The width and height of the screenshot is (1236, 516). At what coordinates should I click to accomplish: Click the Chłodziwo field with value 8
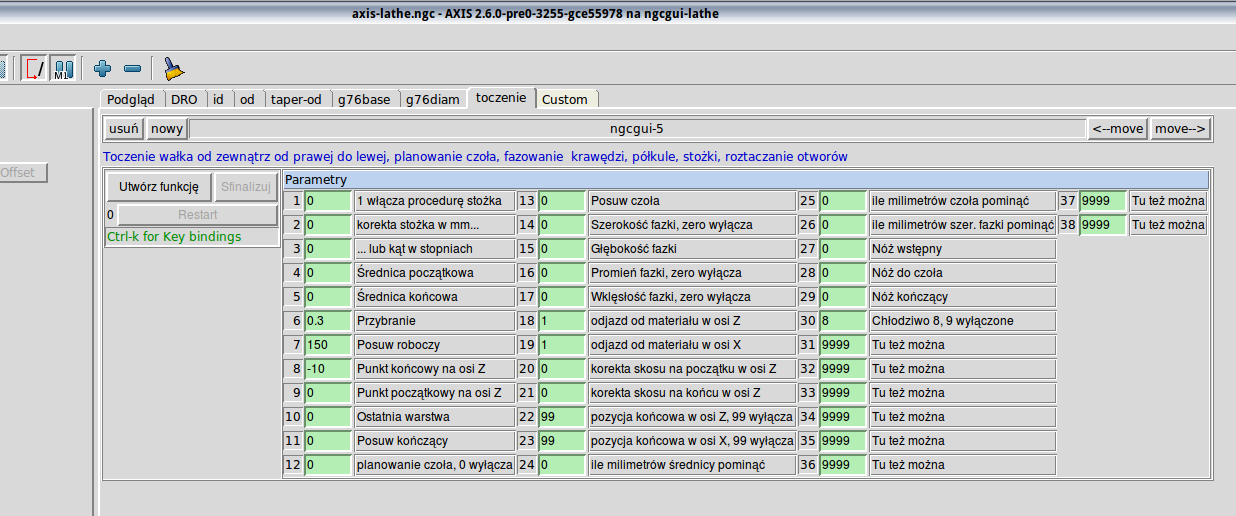pyautogui.click(x=843, y=321)
